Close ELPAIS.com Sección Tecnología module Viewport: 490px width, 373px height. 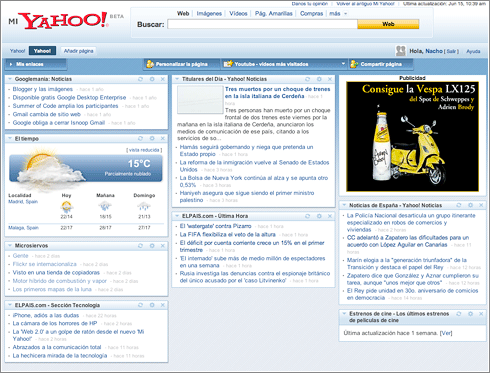pos(163,305)
